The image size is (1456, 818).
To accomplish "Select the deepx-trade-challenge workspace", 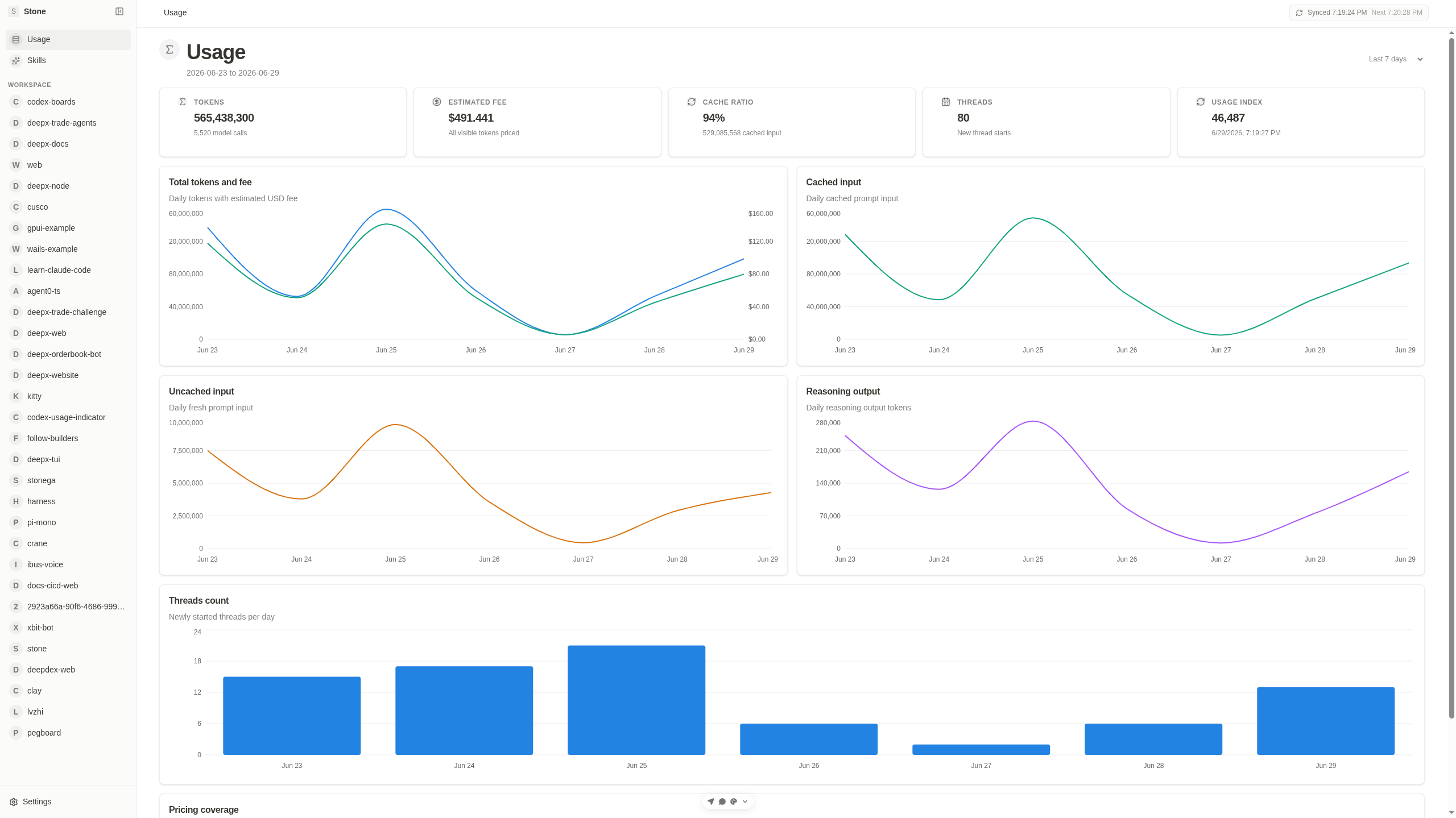I will (x=68, y=312).
